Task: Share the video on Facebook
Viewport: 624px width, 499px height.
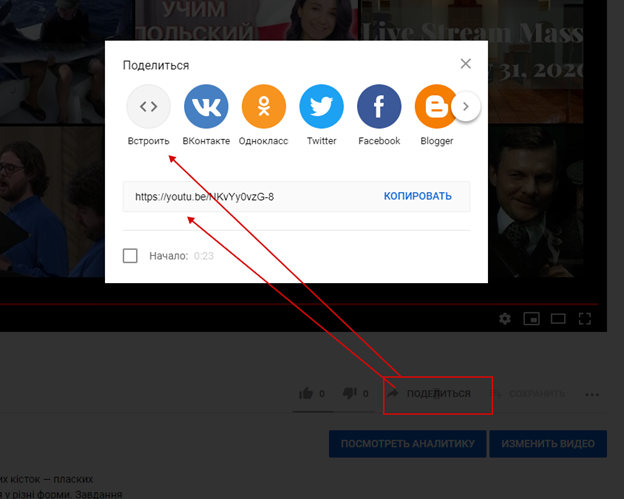Action: (379, 106)
